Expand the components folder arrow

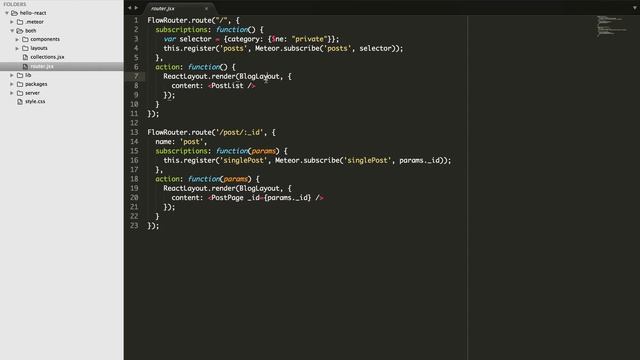coord(17,40)
